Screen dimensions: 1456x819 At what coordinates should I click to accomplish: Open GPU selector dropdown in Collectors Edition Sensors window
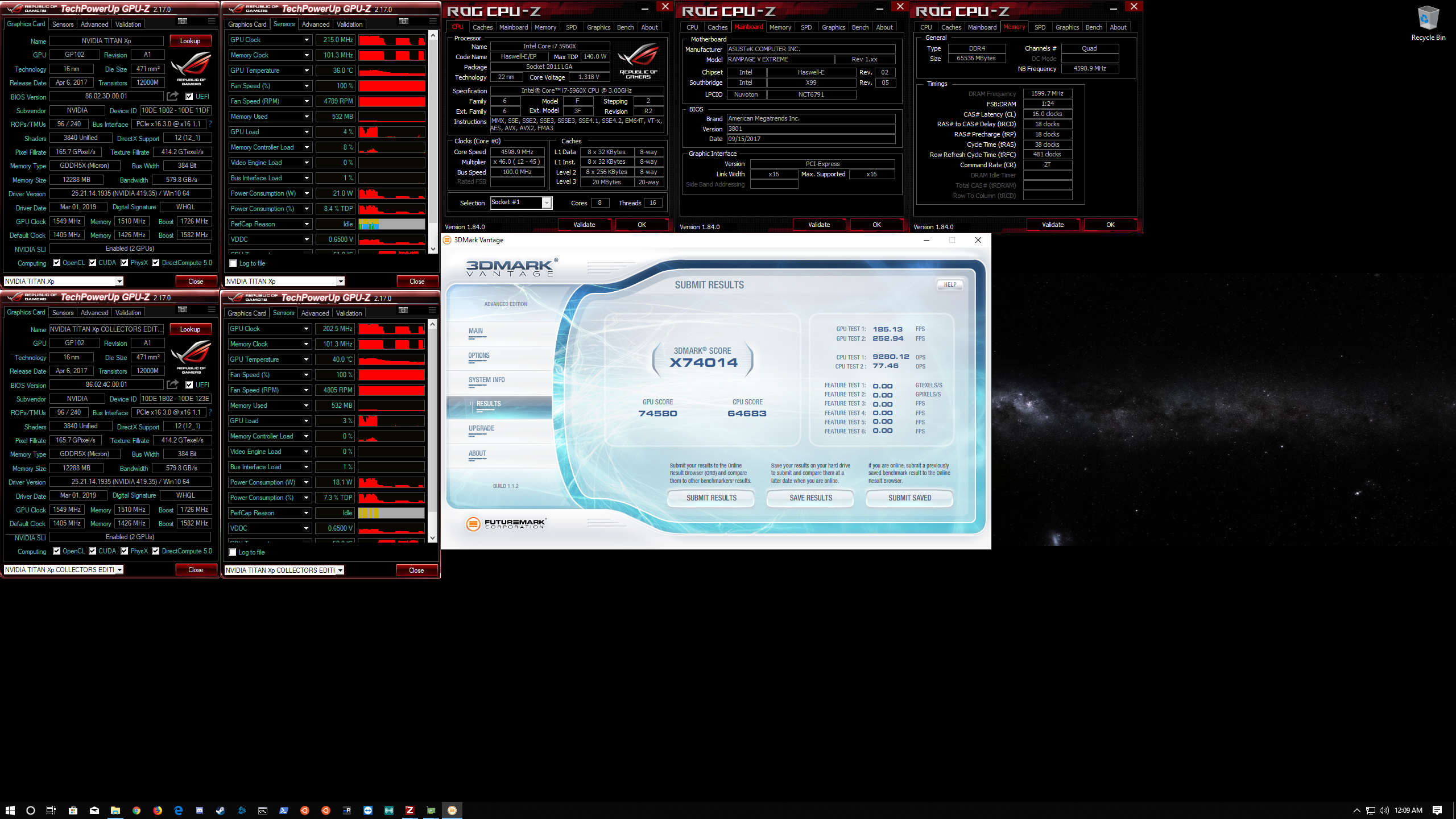[x=340, y=570]
